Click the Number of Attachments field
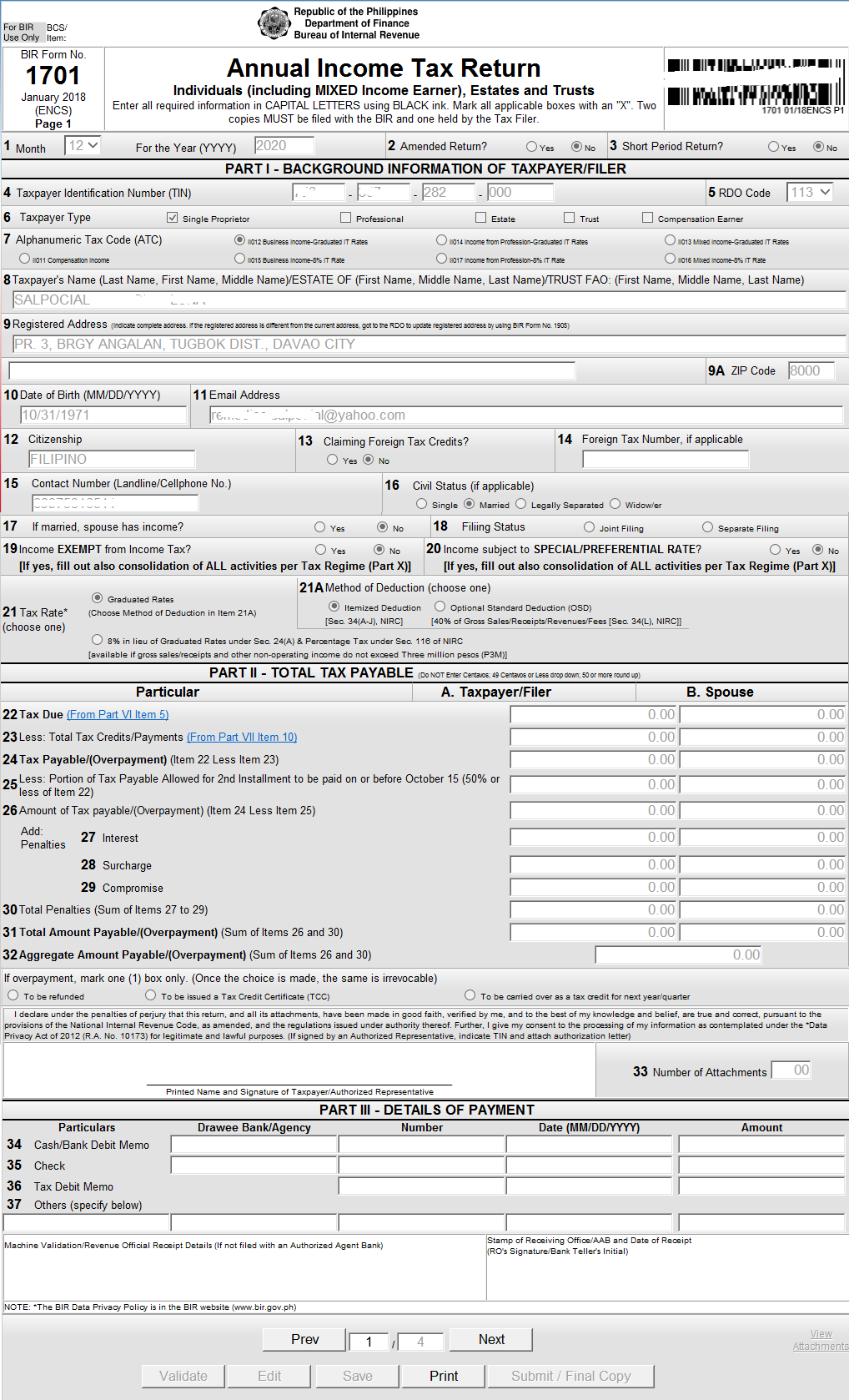849x1400 pixels. click(x=791, y=1070)
